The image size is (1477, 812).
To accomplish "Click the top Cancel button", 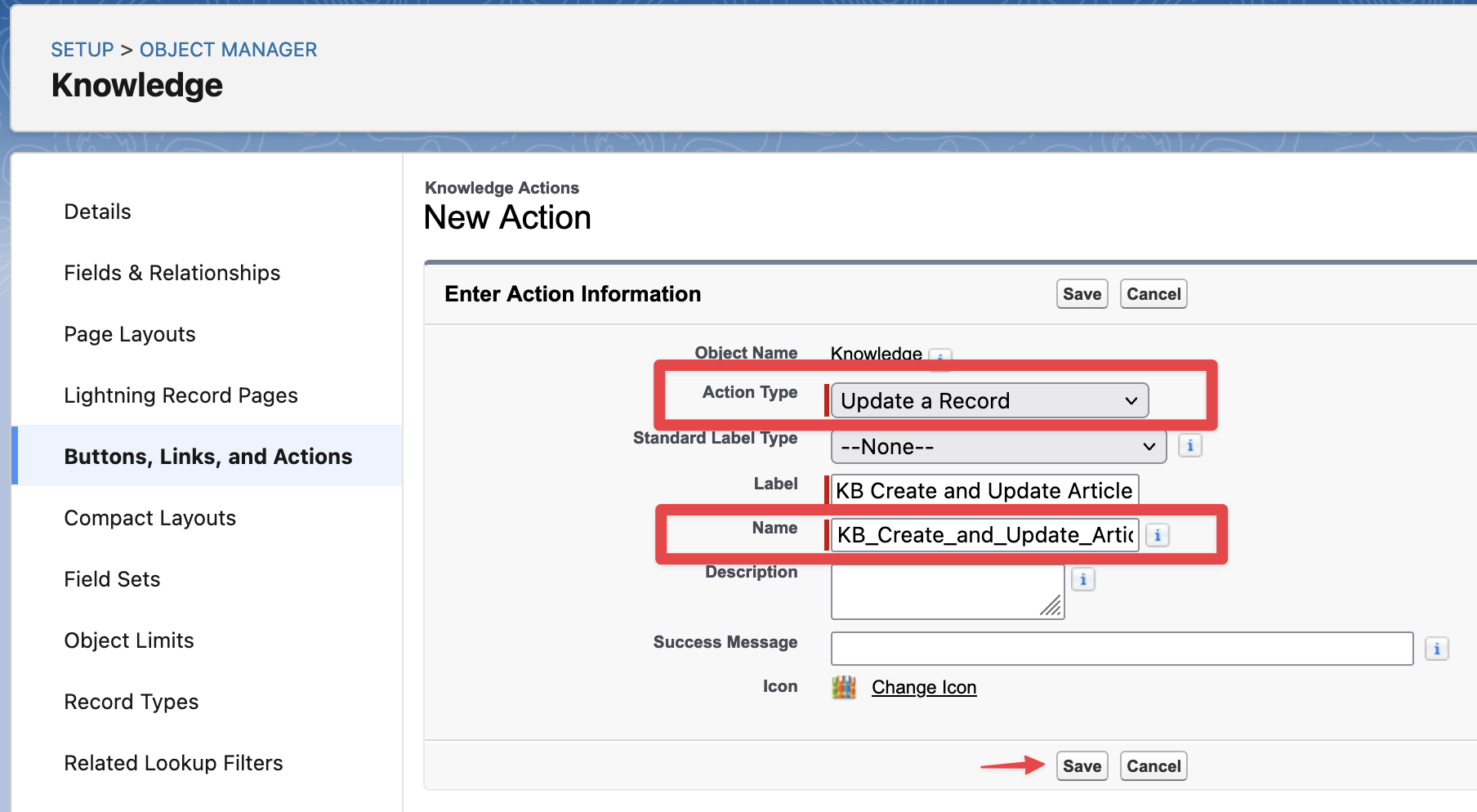I will point(1153,294).
